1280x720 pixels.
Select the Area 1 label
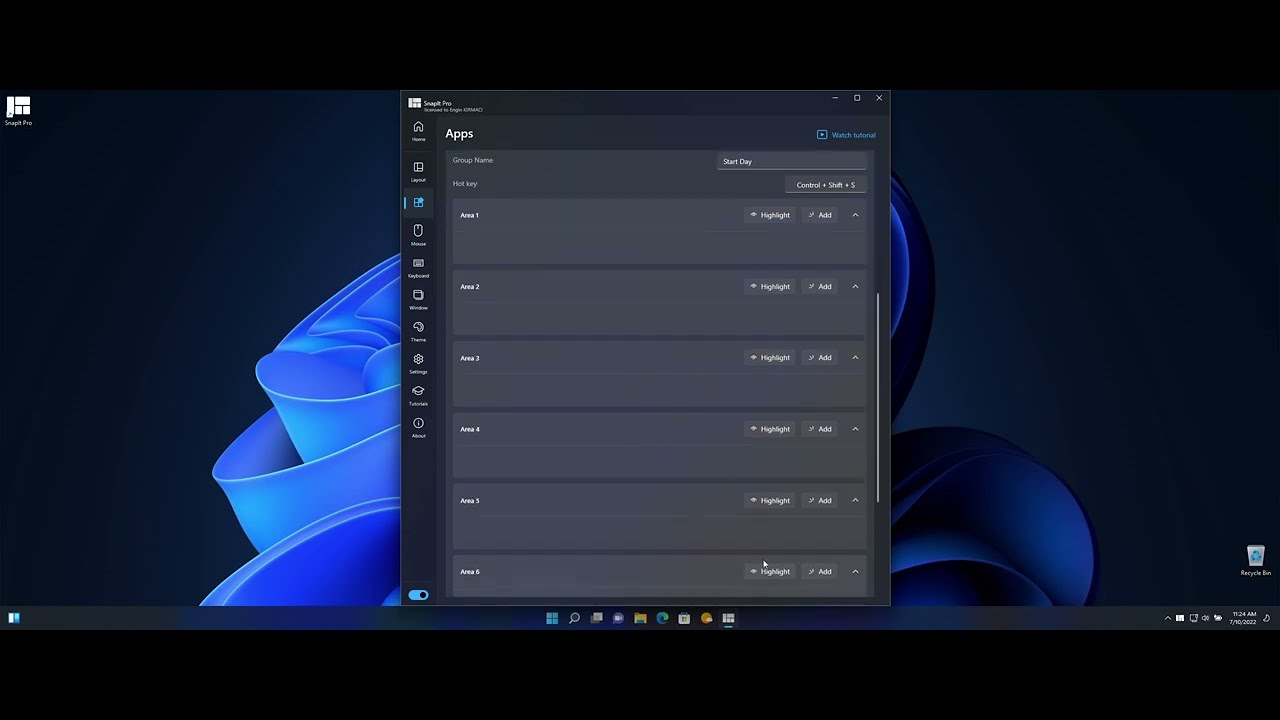pyautogui.click(x=469, y=215)
